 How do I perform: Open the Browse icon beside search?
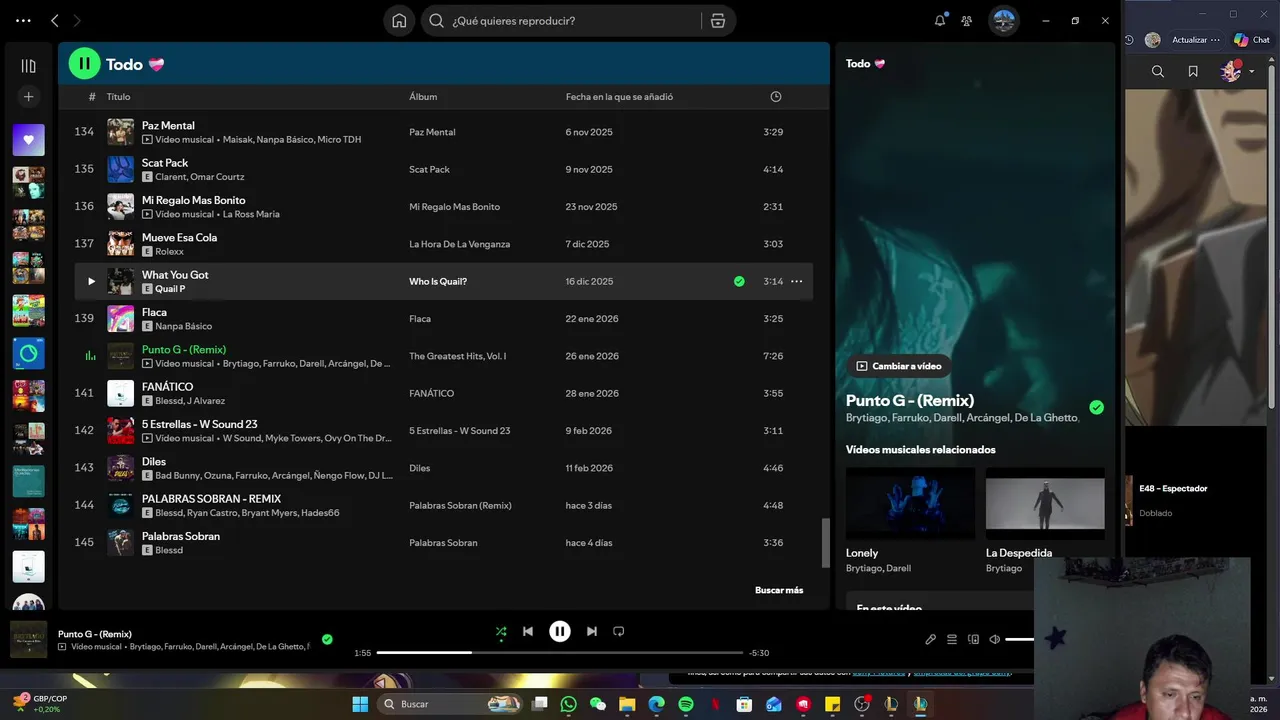718,20
